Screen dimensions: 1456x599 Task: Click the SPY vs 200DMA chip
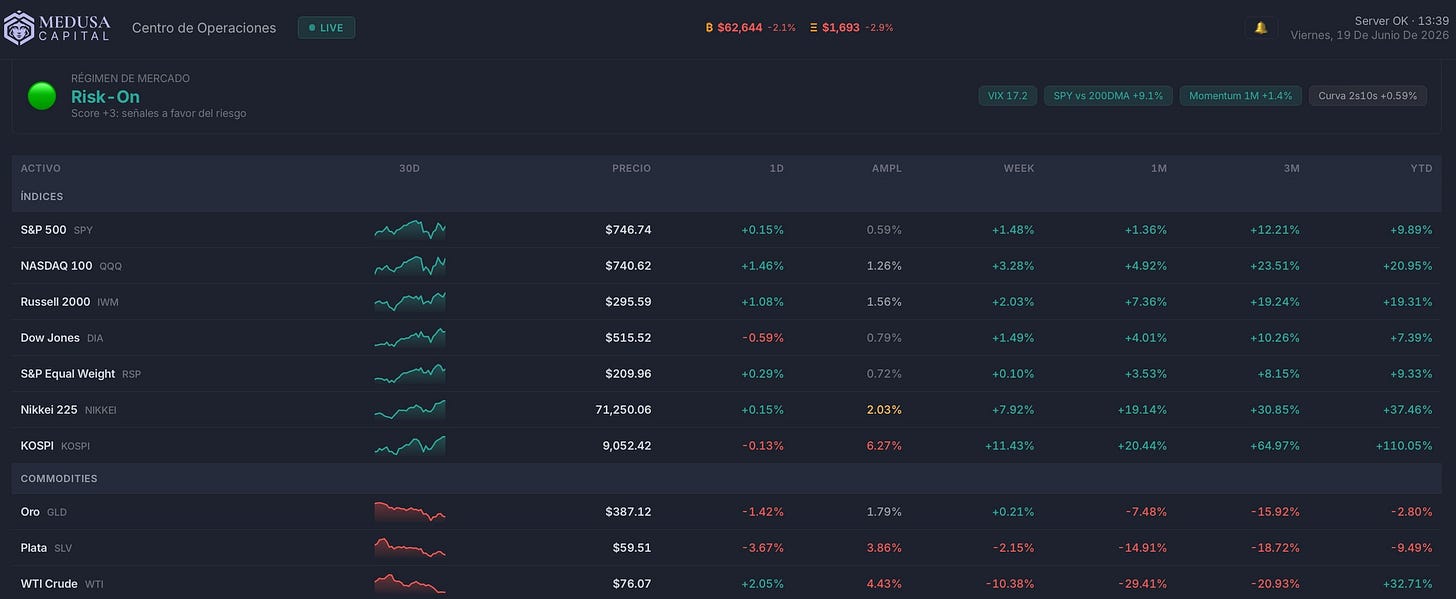(x=1108, y=96)
